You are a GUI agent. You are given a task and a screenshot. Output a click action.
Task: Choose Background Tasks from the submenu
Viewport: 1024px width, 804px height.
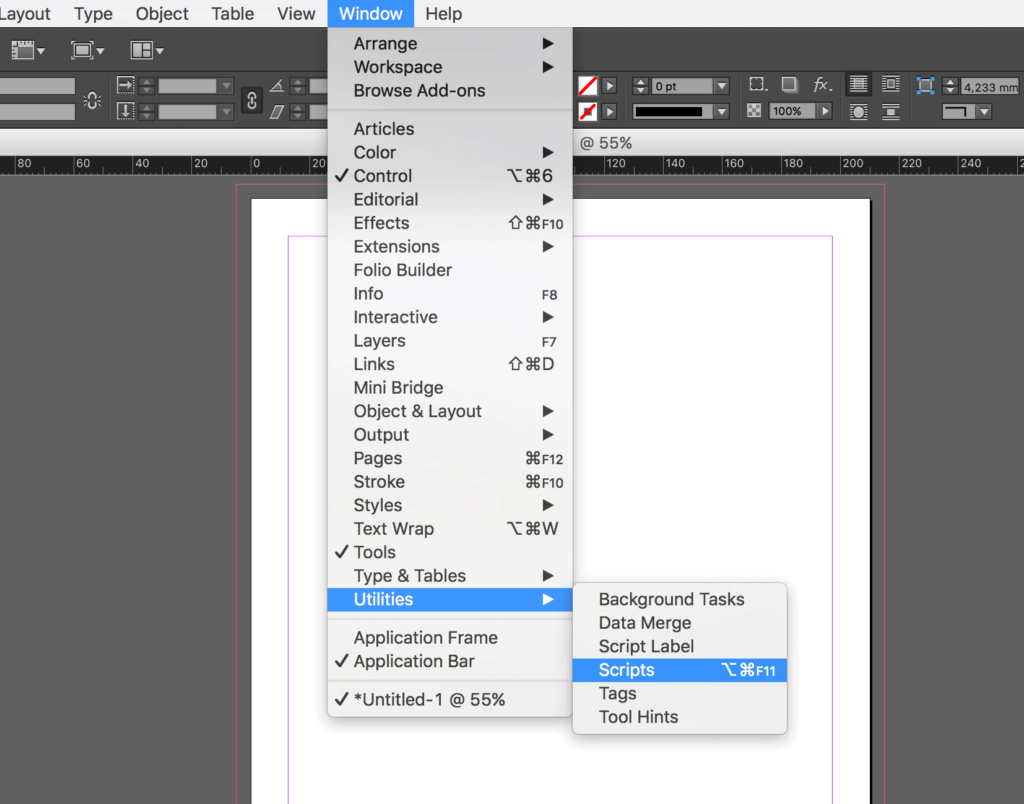coord(671,599)
